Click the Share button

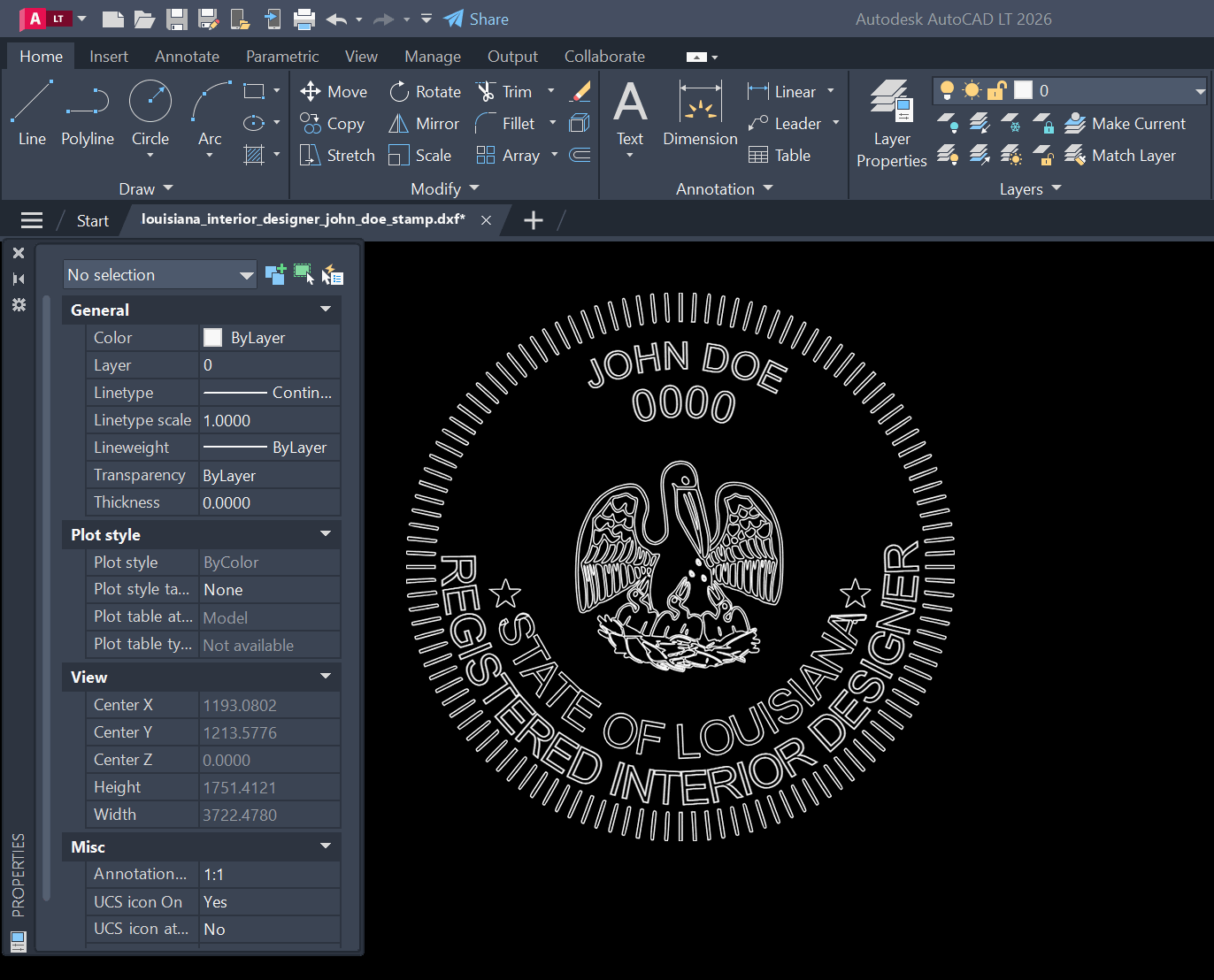tap(476, 19)
